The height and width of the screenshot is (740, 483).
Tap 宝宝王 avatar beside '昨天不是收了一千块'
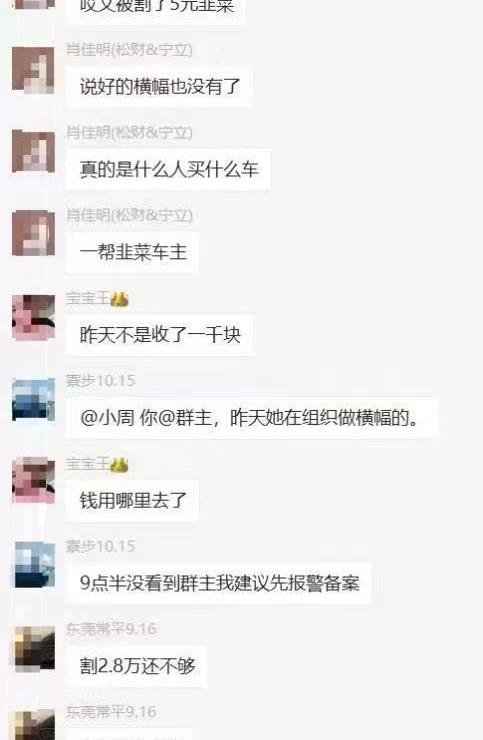point(33,318)
